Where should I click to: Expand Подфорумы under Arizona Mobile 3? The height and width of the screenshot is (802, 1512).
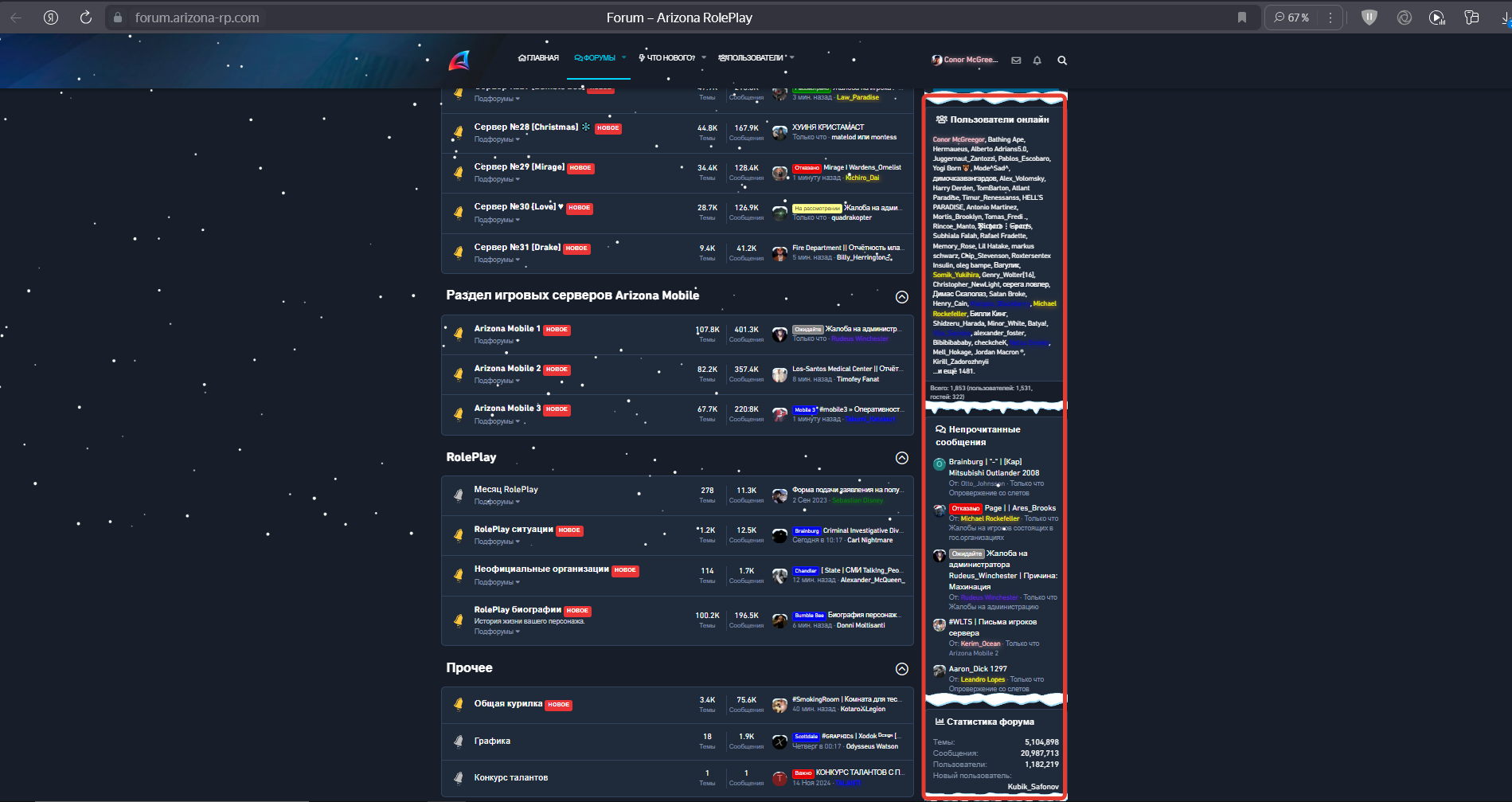(497, 421)
